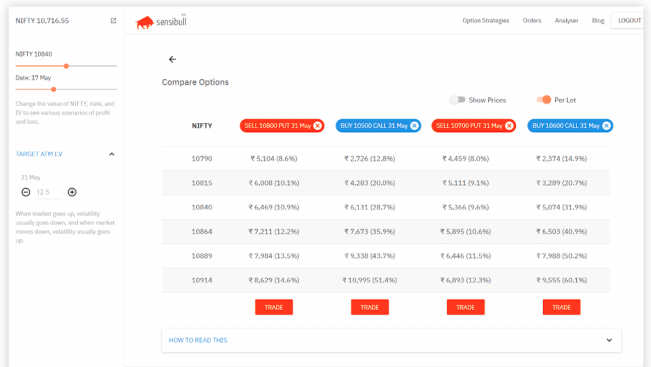Toggle the Show Prices switch

pyautogui.click(x=458, y=100)
